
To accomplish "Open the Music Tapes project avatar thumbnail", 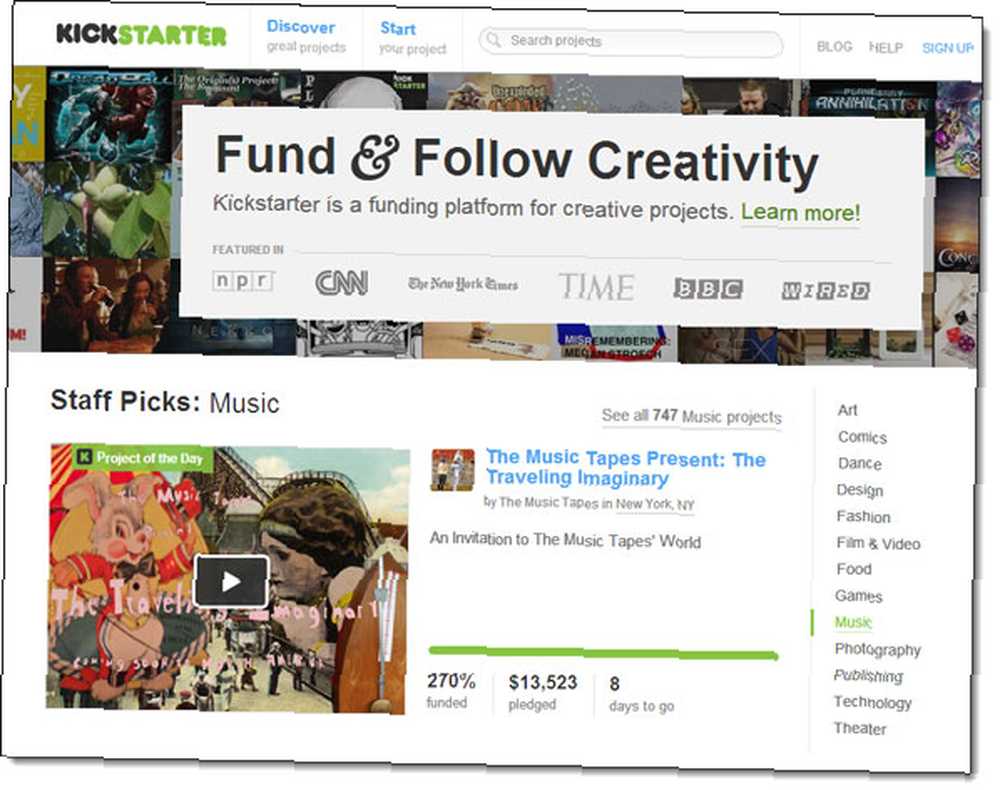I will [453, 470].
